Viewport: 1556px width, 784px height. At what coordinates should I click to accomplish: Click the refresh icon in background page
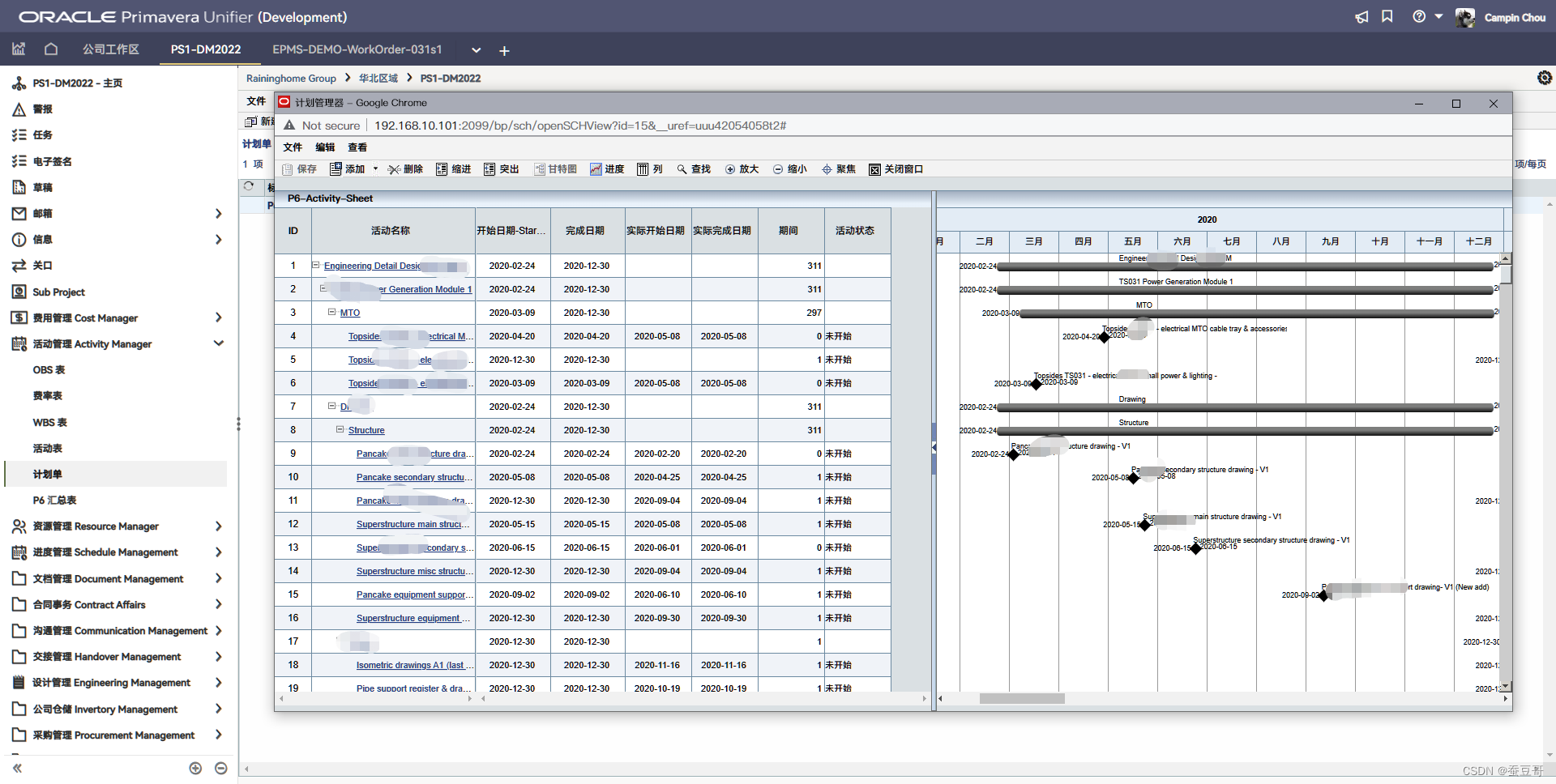click(x=249, y=186)
